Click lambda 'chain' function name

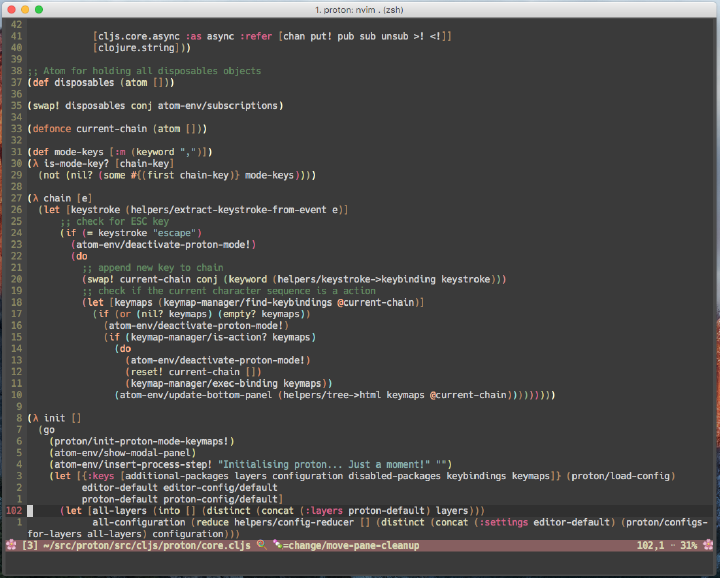pyautogui.click(x=57, y=198)
